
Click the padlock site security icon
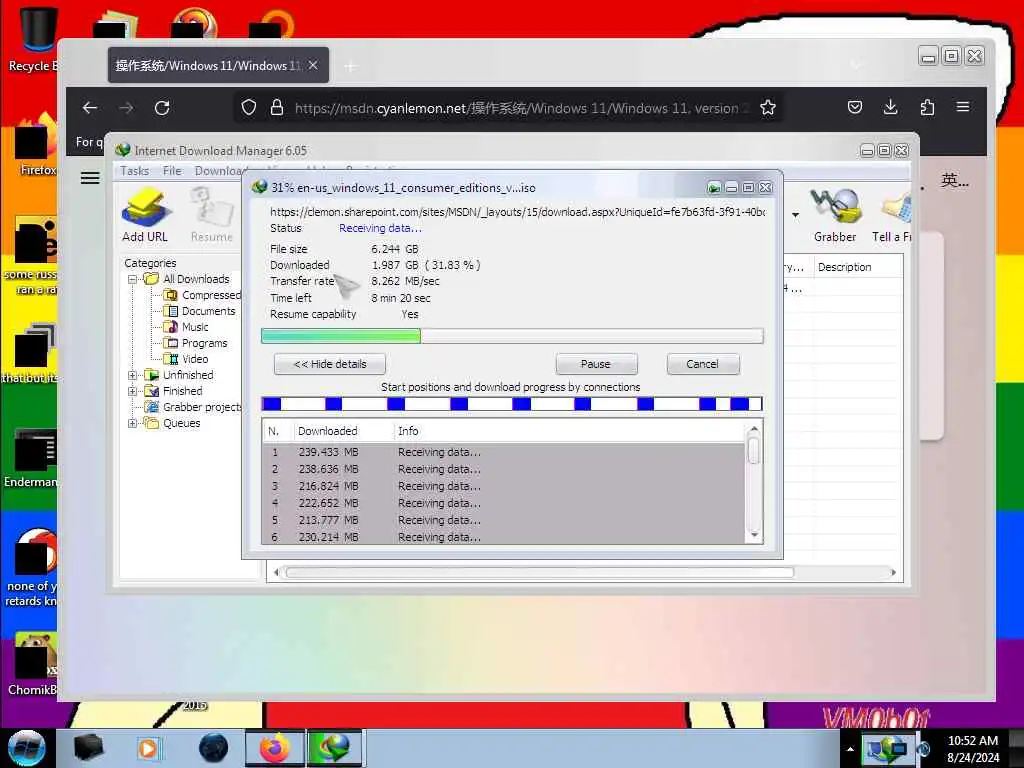[277, 108]
